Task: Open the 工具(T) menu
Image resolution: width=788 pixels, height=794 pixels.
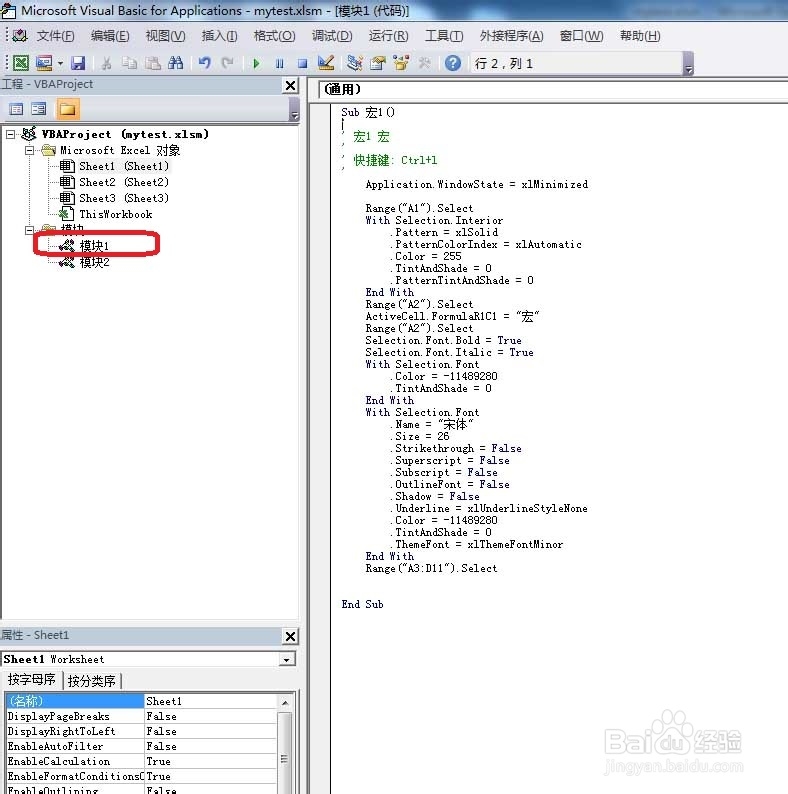Action: point(444,36)
